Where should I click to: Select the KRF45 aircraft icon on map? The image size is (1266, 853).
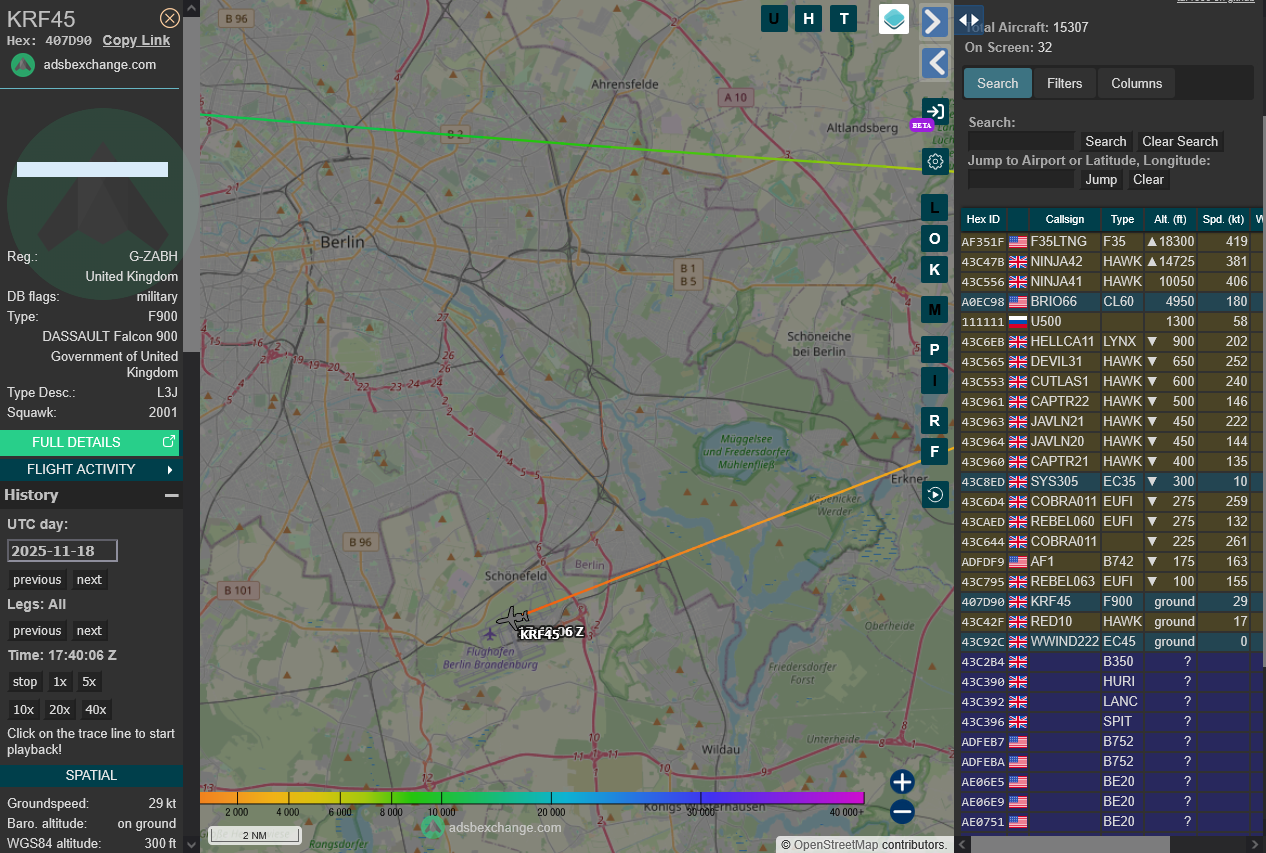coord(514,618)
